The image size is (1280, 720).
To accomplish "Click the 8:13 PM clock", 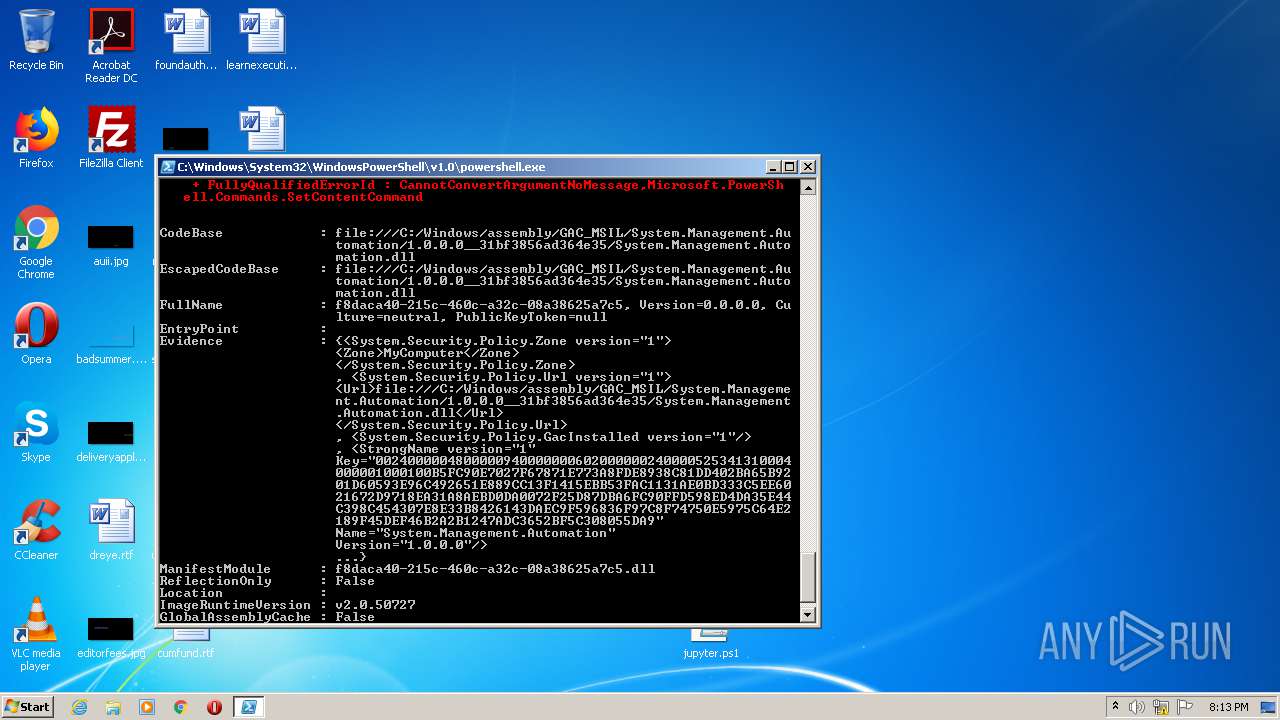I will 1228,707.
